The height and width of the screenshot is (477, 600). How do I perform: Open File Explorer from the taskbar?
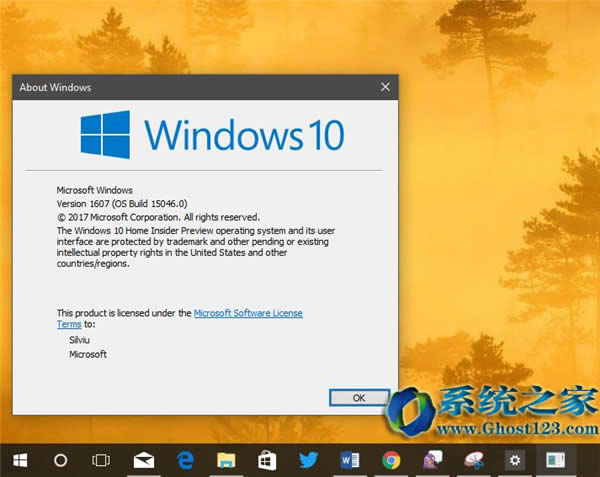[x=226, y=460]
